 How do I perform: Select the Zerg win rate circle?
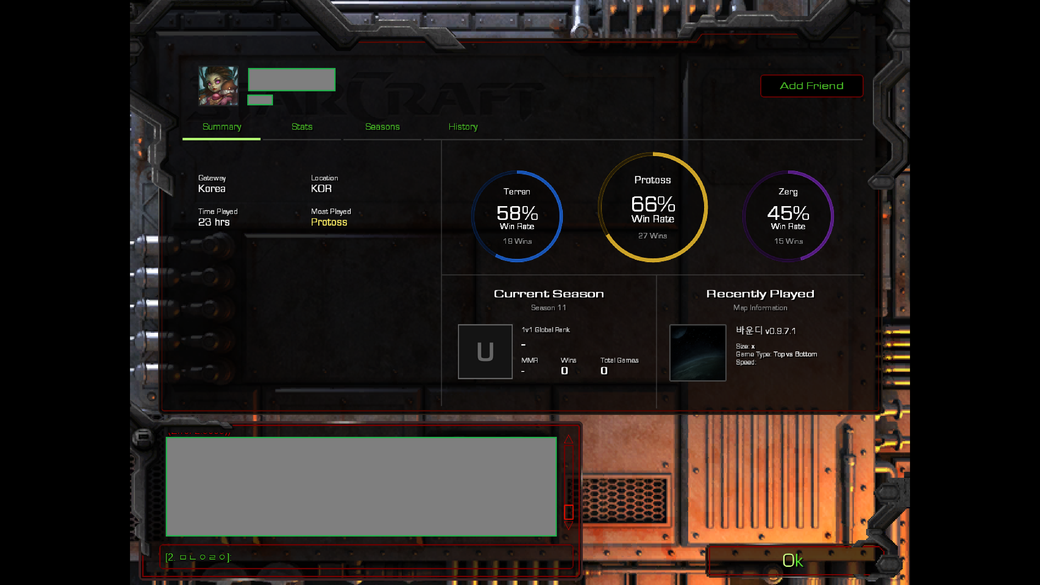pos(788,216)
